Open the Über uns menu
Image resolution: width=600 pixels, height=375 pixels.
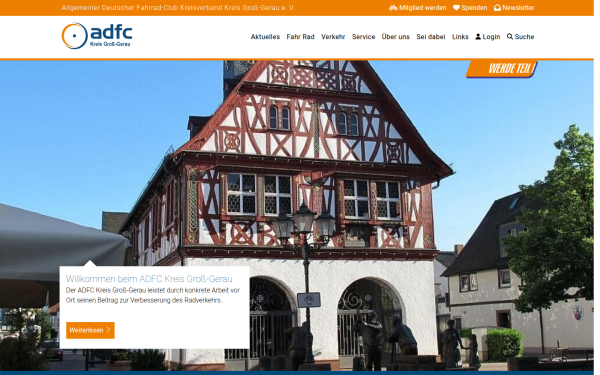pos(396,37)
